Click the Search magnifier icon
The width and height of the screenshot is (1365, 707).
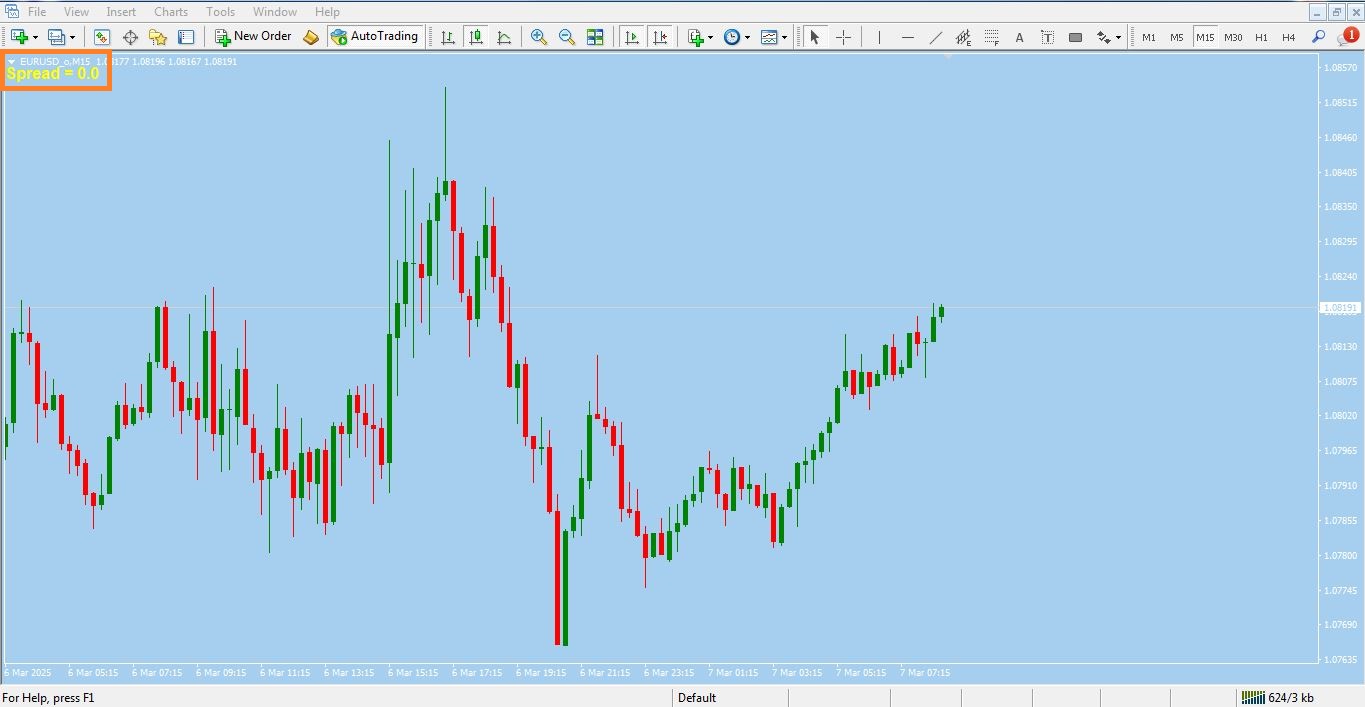click(1318, 37)
